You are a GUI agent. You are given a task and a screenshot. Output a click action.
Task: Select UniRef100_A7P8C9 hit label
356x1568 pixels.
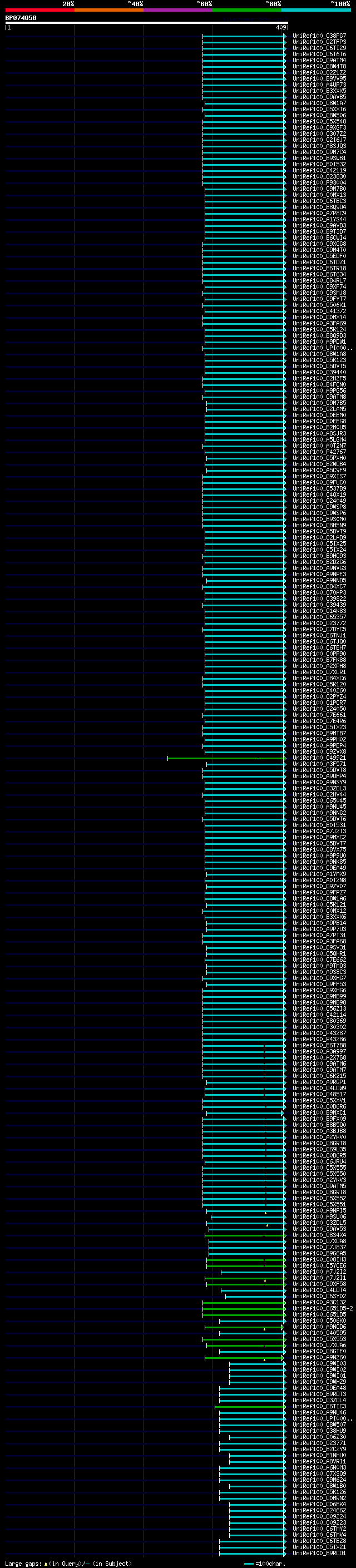(319, 213)
